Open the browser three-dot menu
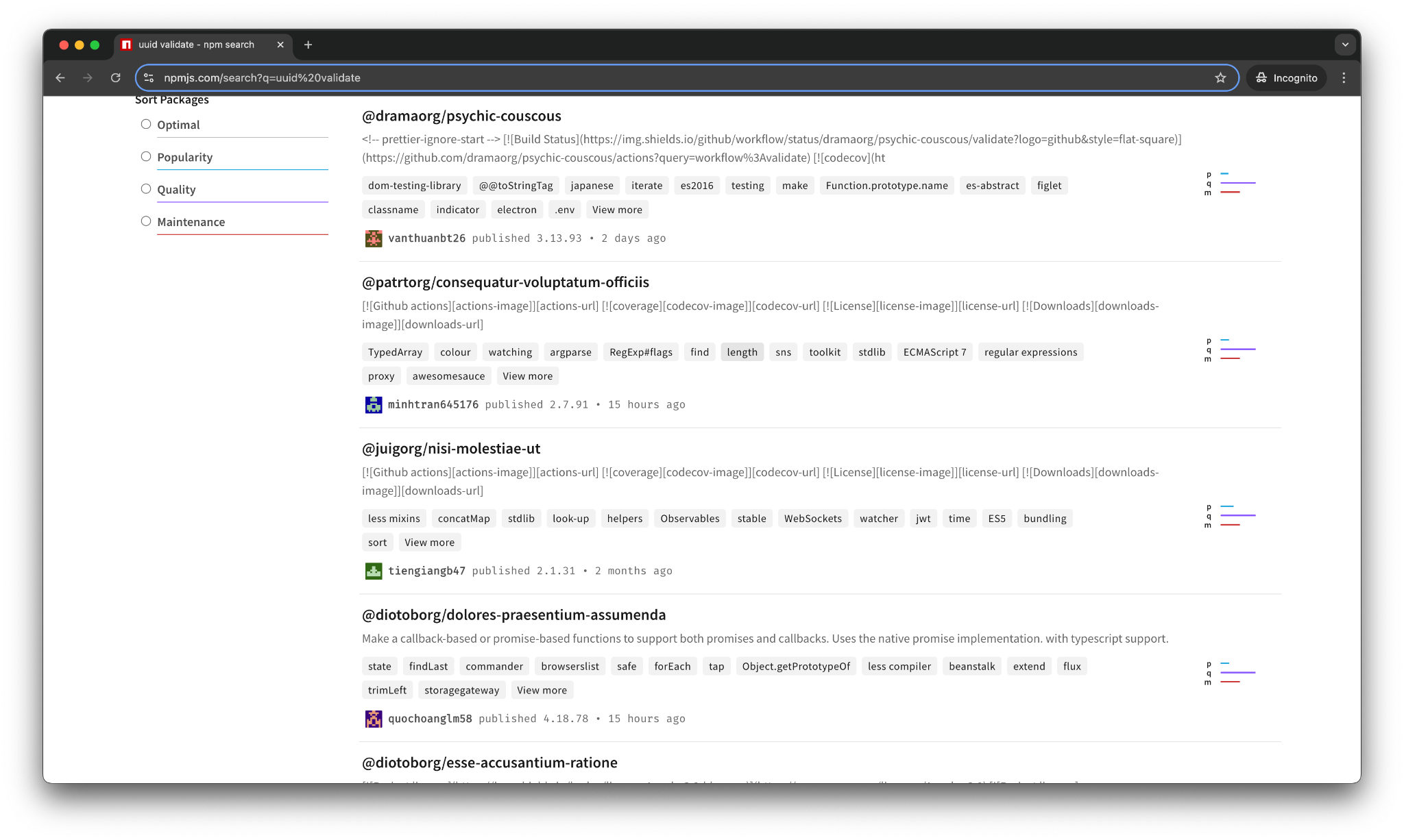This screenshot has height=840, width=1404. [1344, 77]
